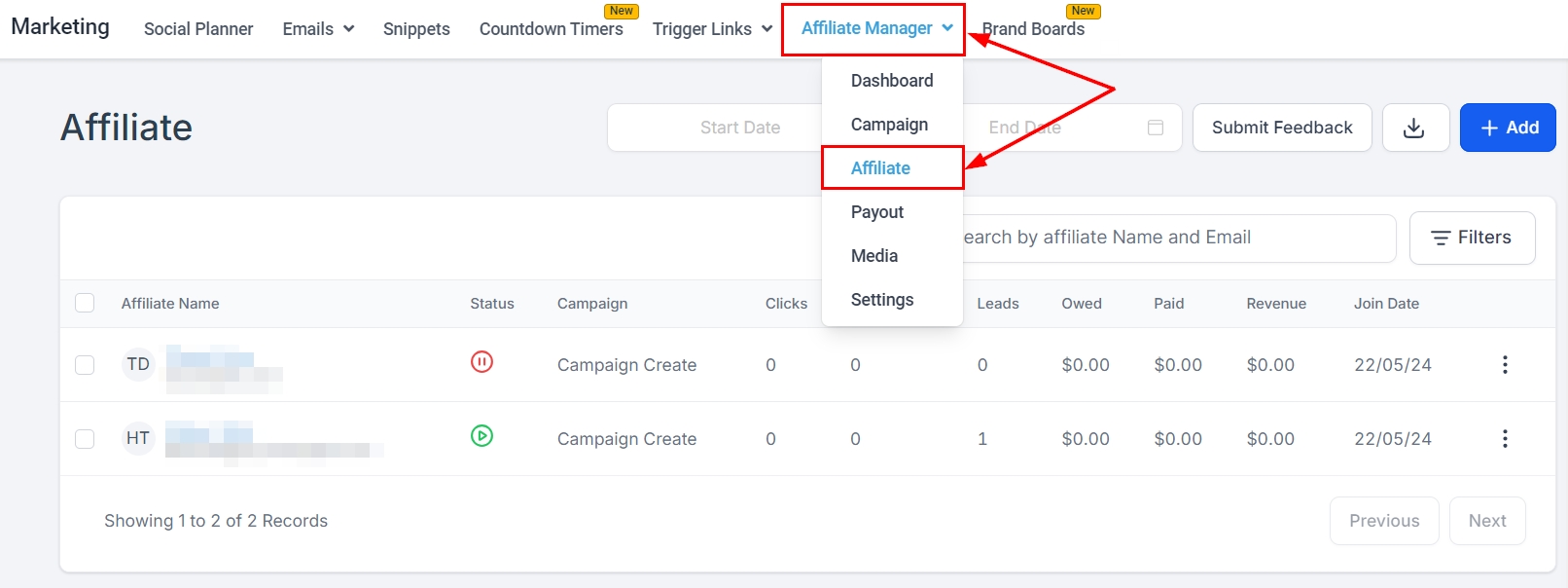Viewport: 1568px width, 588px height.
Task: Expand the Emails dropdown menu
Action: pos(318,29)
